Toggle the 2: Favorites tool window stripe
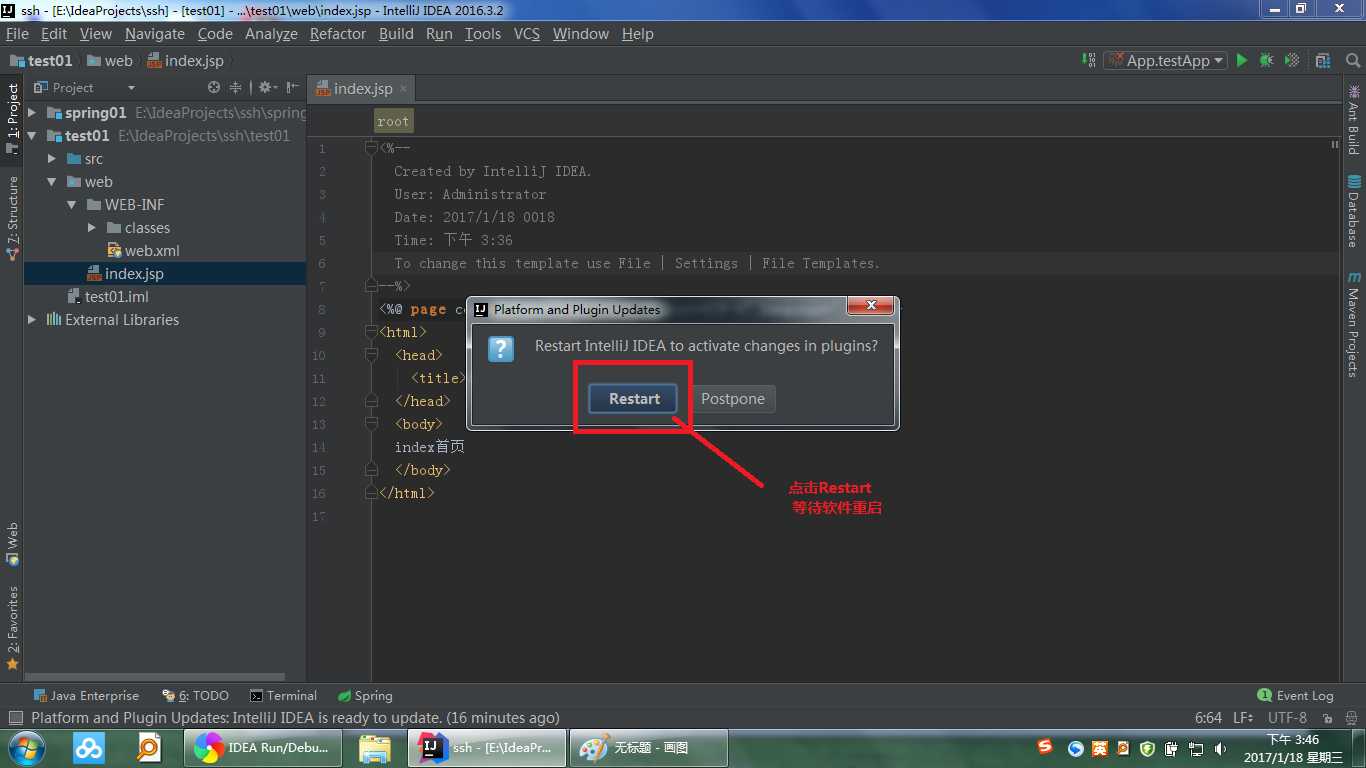The height and width of the screenshot is (768, 1366). coord(12,628)
